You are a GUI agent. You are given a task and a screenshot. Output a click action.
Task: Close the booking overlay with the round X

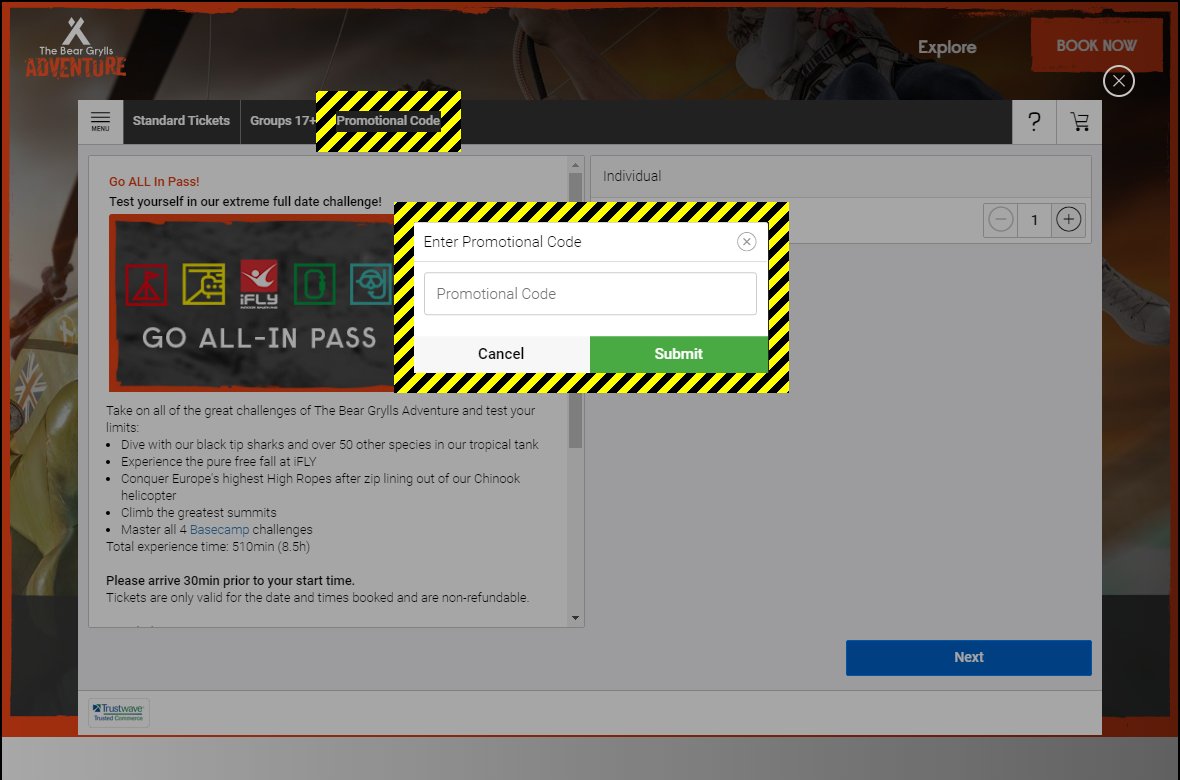tap(1118, 81)
